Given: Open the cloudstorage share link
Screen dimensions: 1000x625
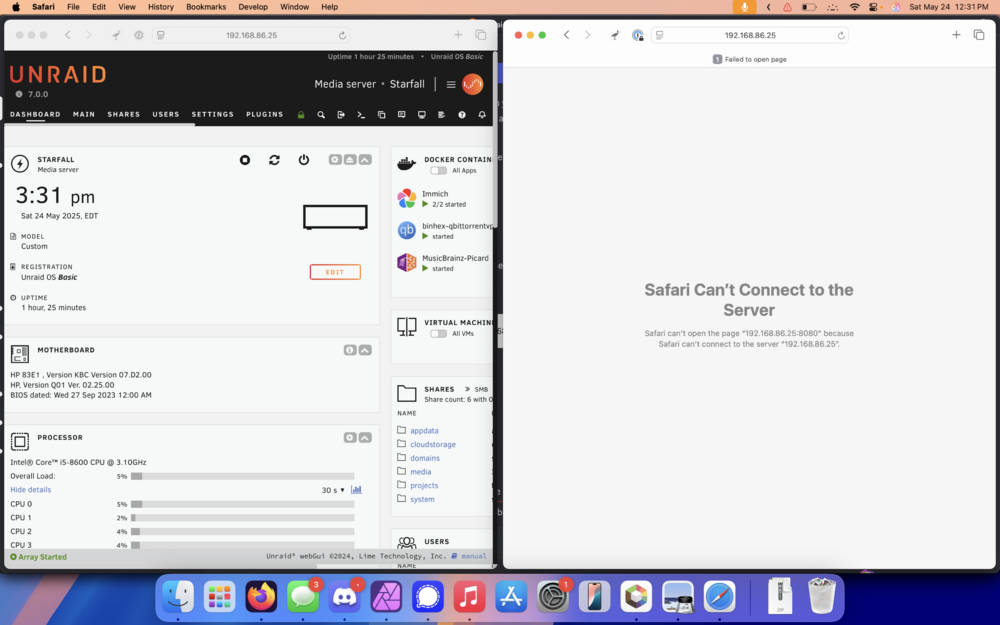Looking at the screenshot, I should pos(433,445).
